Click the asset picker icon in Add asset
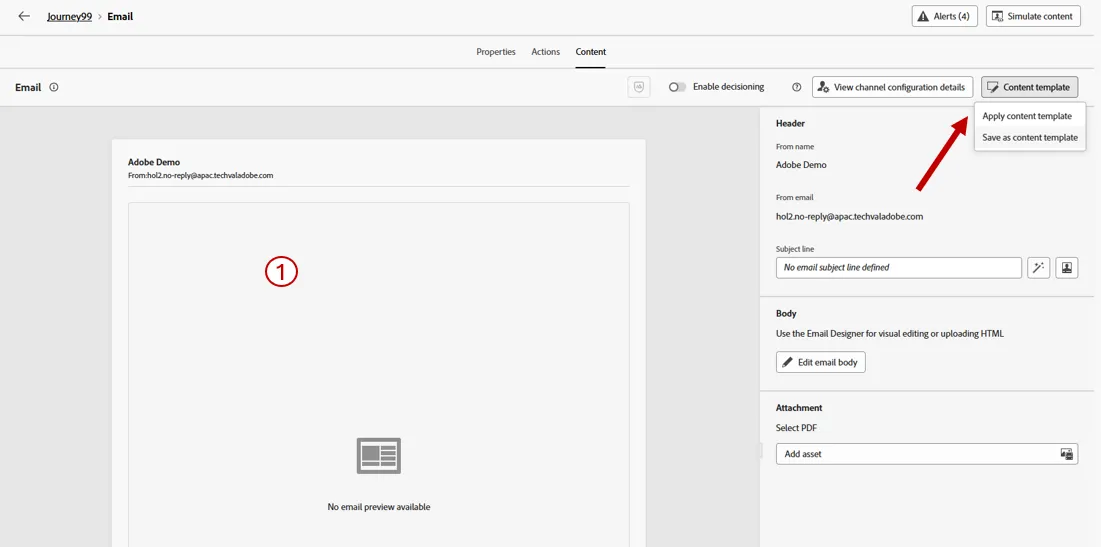 click(x=1067, y=454)
